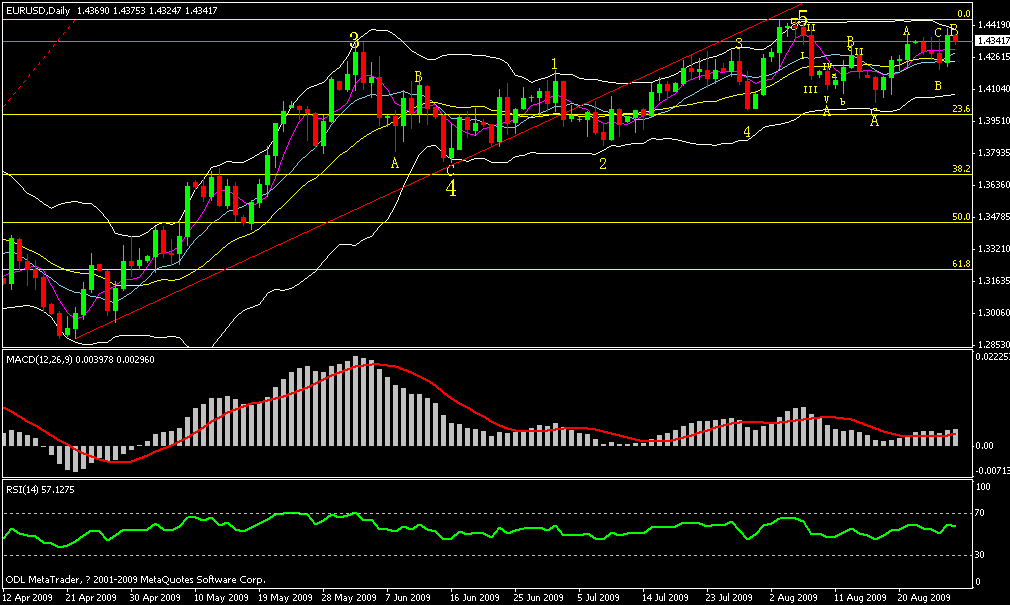
Task: Click the 1.28530 price scale value
Action: (x=993, y=345)
